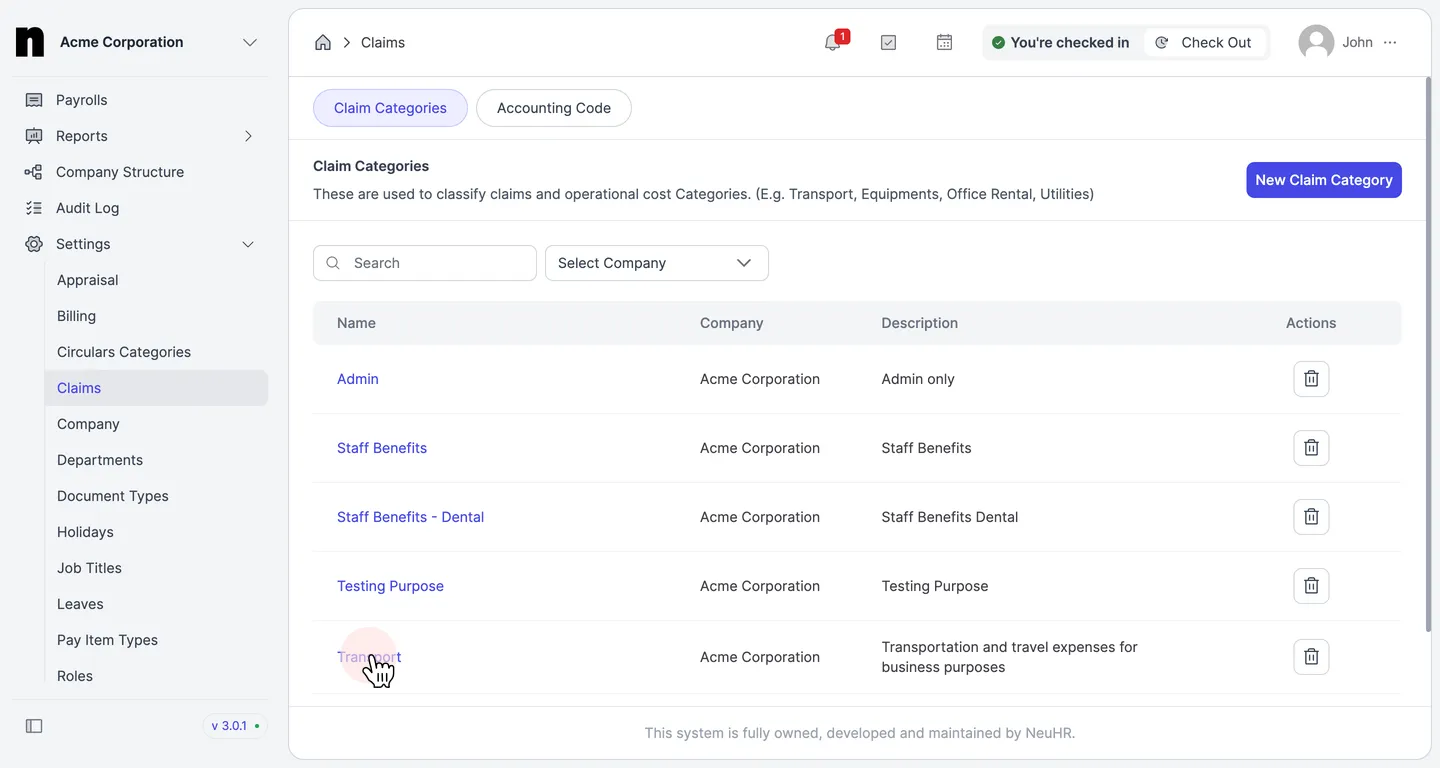Click the 'Admin only' description cell
1440x768 pixels.
(918, 379)
